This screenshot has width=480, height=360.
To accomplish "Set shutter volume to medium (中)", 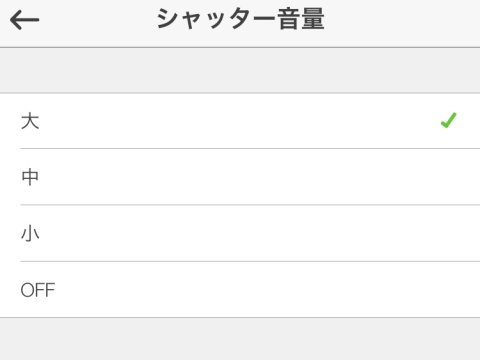I will coord(240,177).
